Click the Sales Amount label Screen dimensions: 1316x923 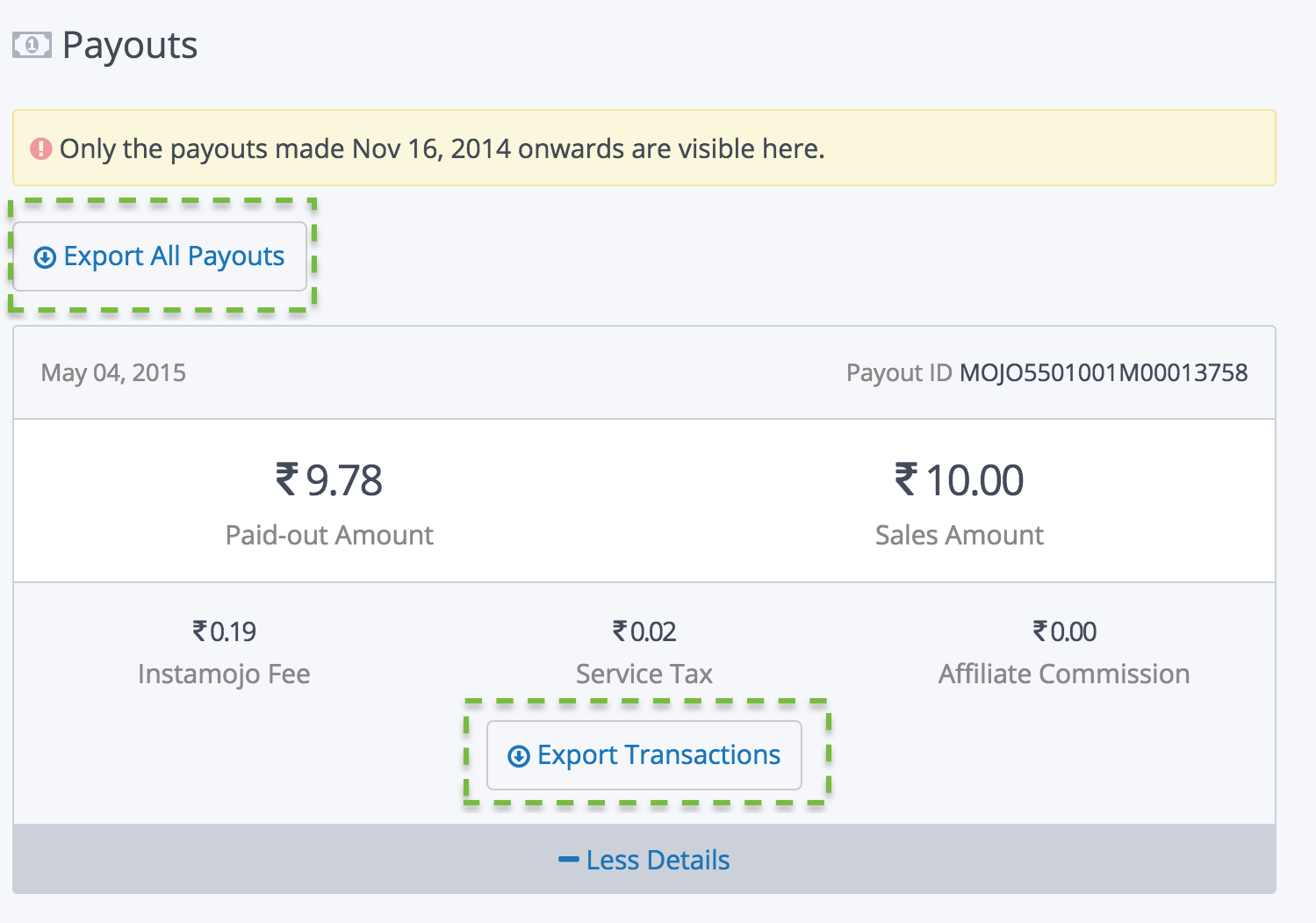[x=959, y=535]
